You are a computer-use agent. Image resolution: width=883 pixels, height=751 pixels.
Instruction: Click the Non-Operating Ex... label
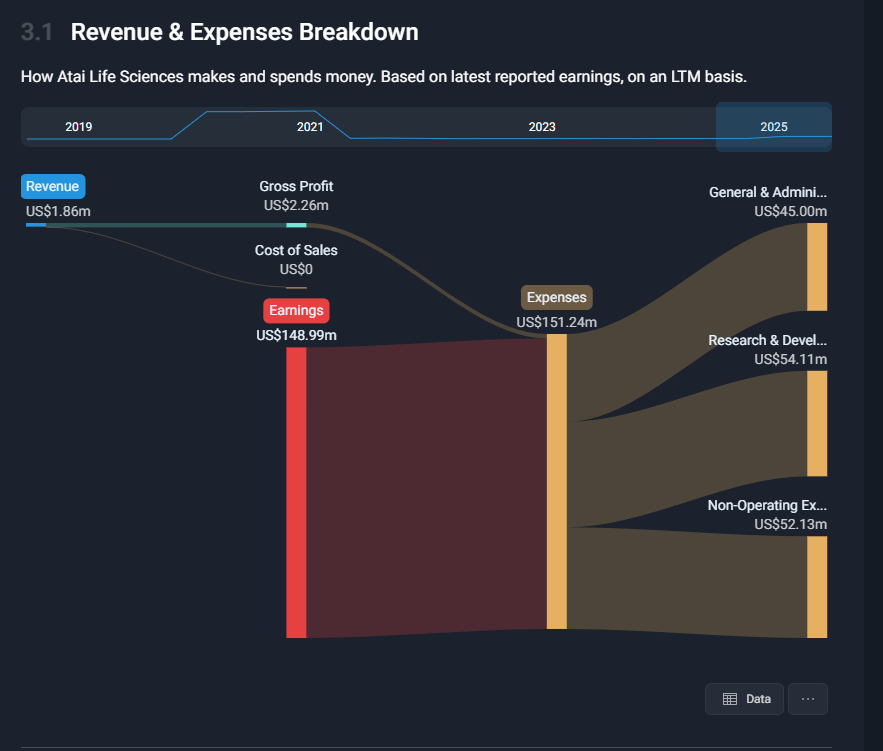(767, 506)
